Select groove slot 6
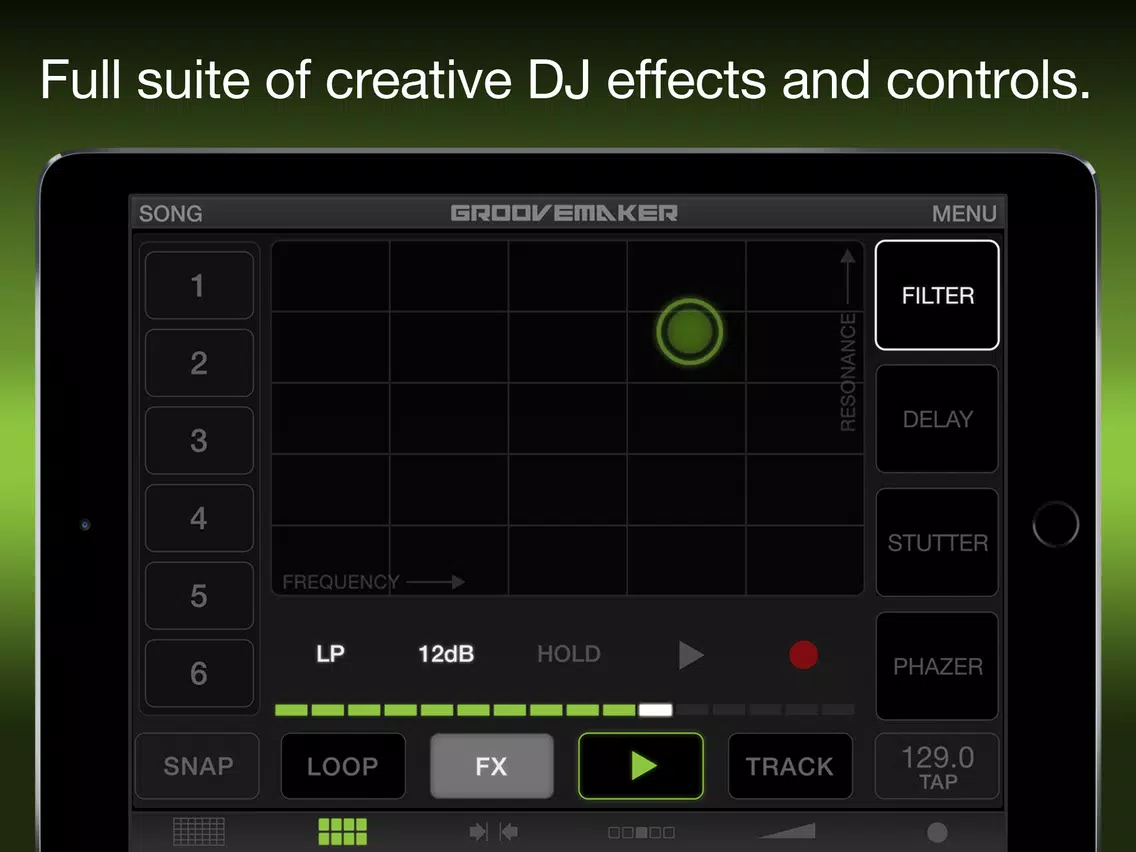The height and width of the screenshot is (852, 1136). point(199,673)
